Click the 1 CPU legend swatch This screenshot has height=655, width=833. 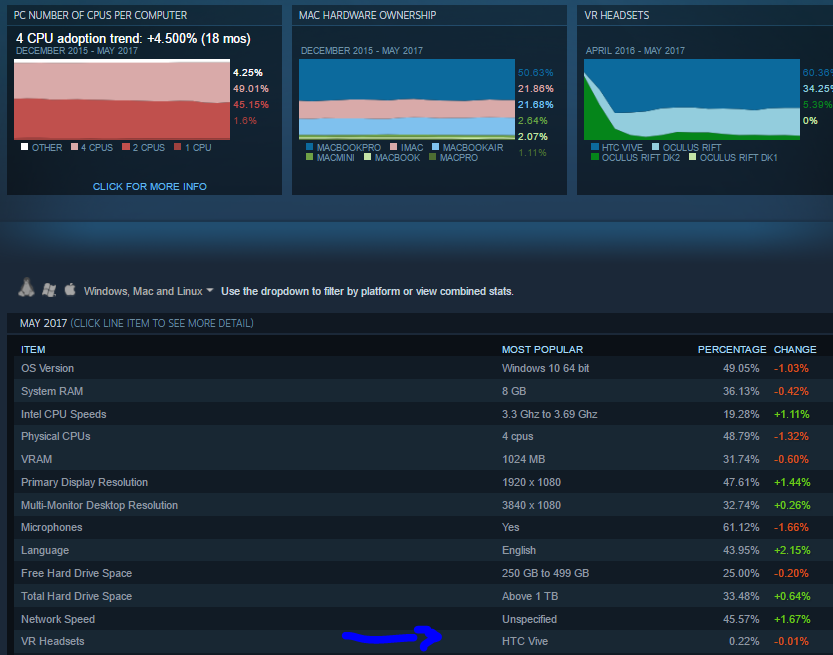pos(177,147)
